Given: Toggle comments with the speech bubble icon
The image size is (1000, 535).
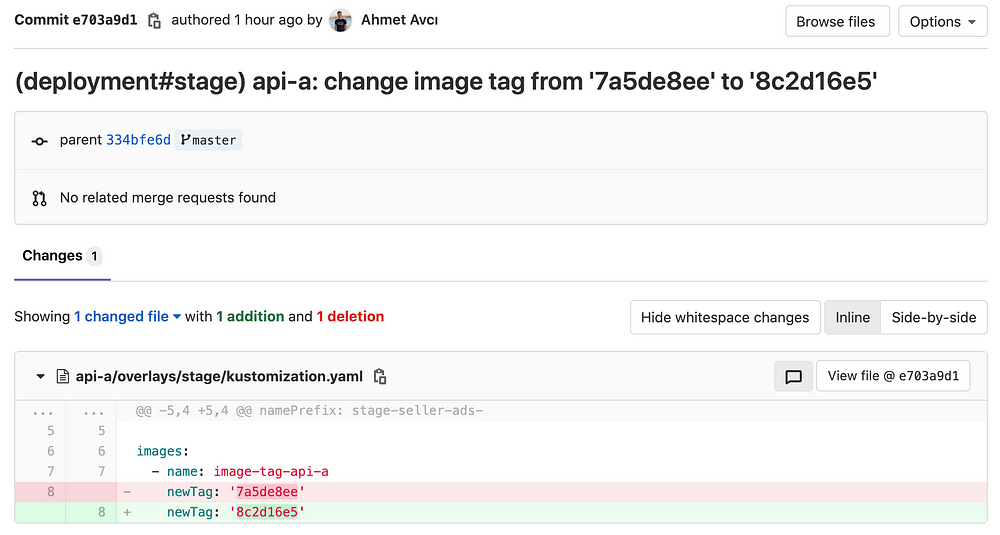Looking at the screenshot, I should [793, 376].
